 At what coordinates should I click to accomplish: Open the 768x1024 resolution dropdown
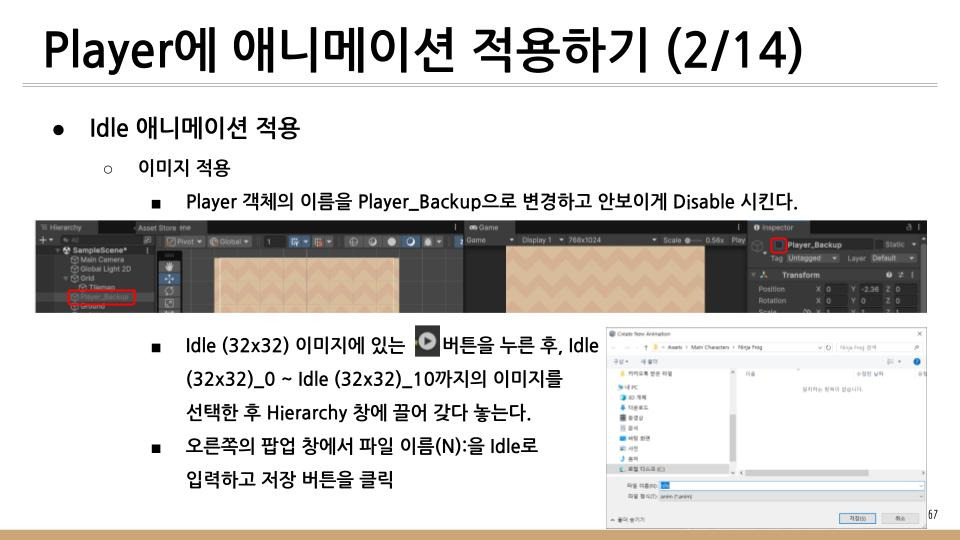[612, 240]
